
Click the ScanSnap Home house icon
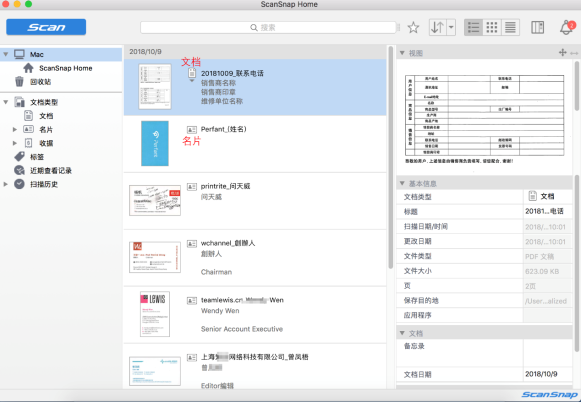tap(28, 68)
